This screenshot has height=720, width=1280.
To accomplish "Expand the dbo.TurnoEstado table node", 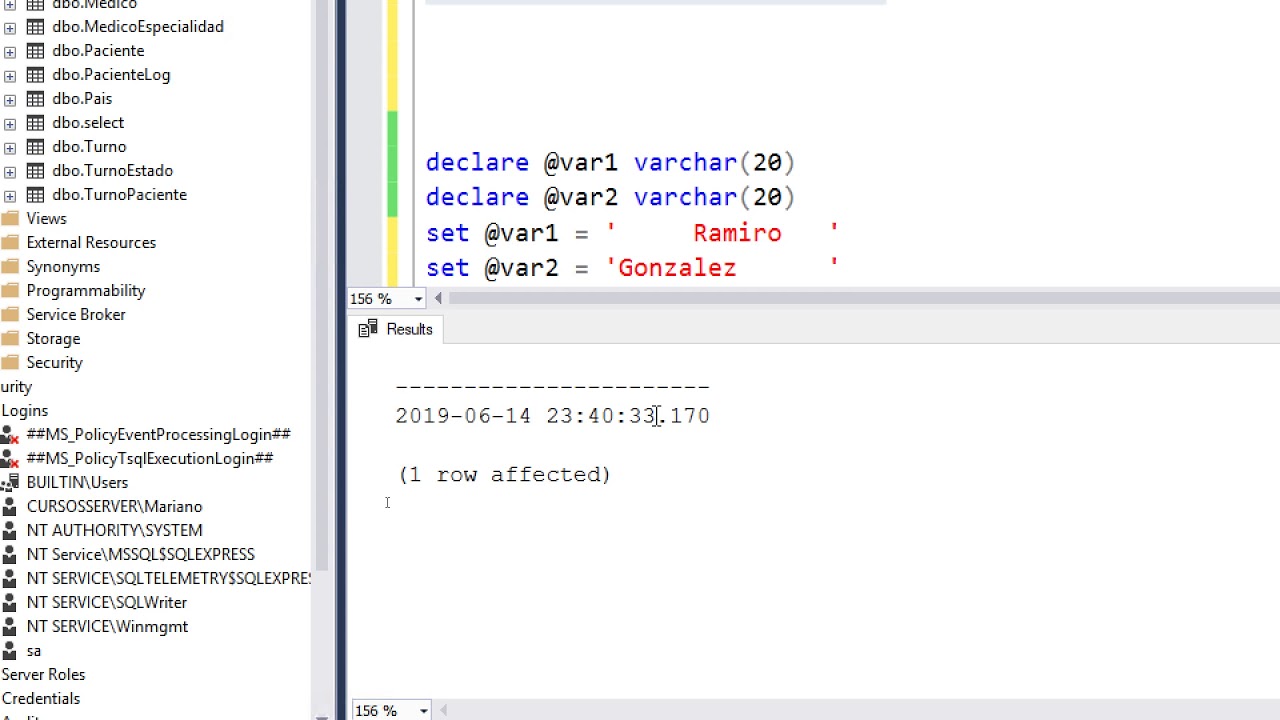I will 10,171.
